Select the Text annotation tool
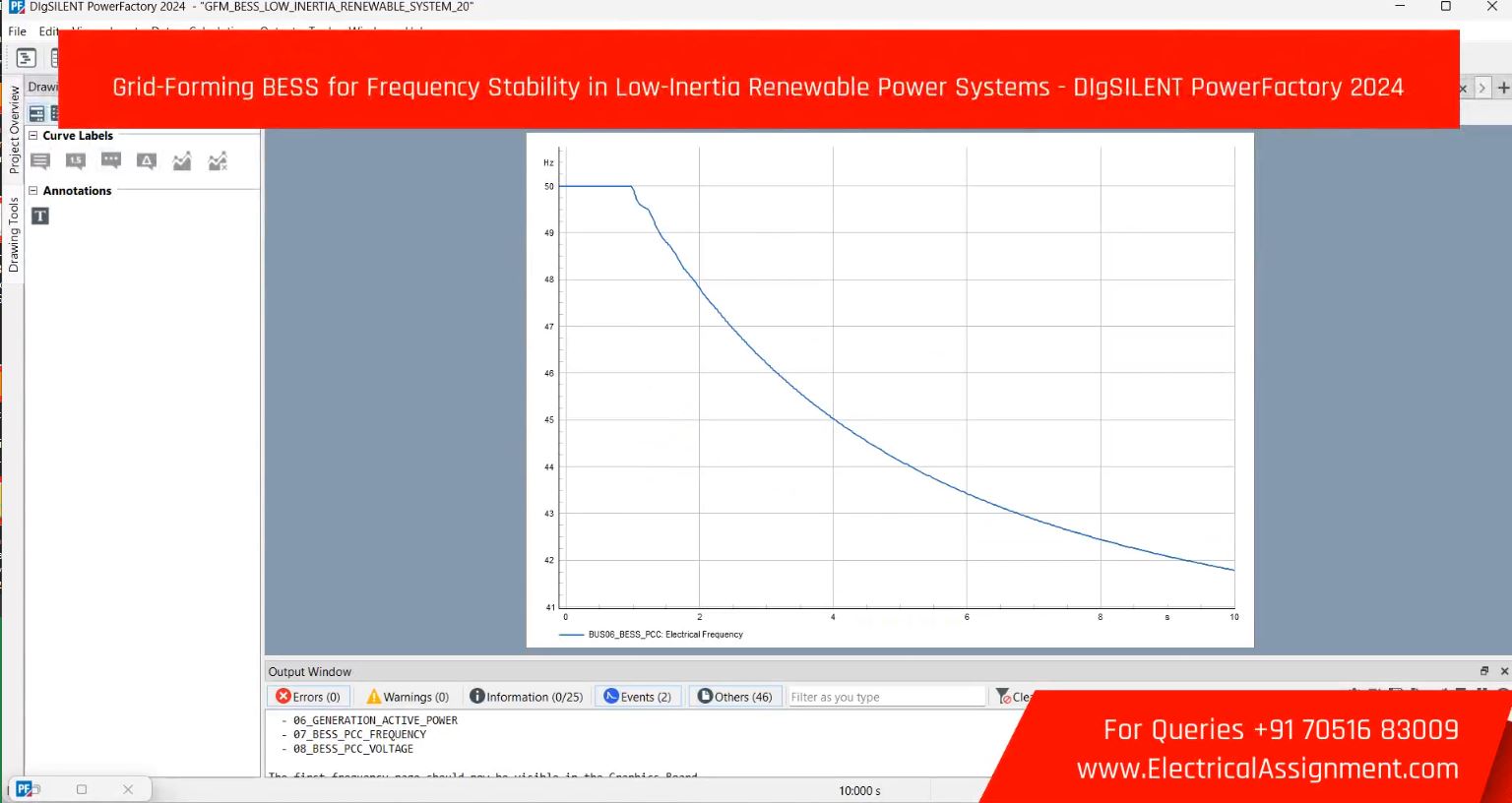 pyautogui.click(x=40, y=216)
